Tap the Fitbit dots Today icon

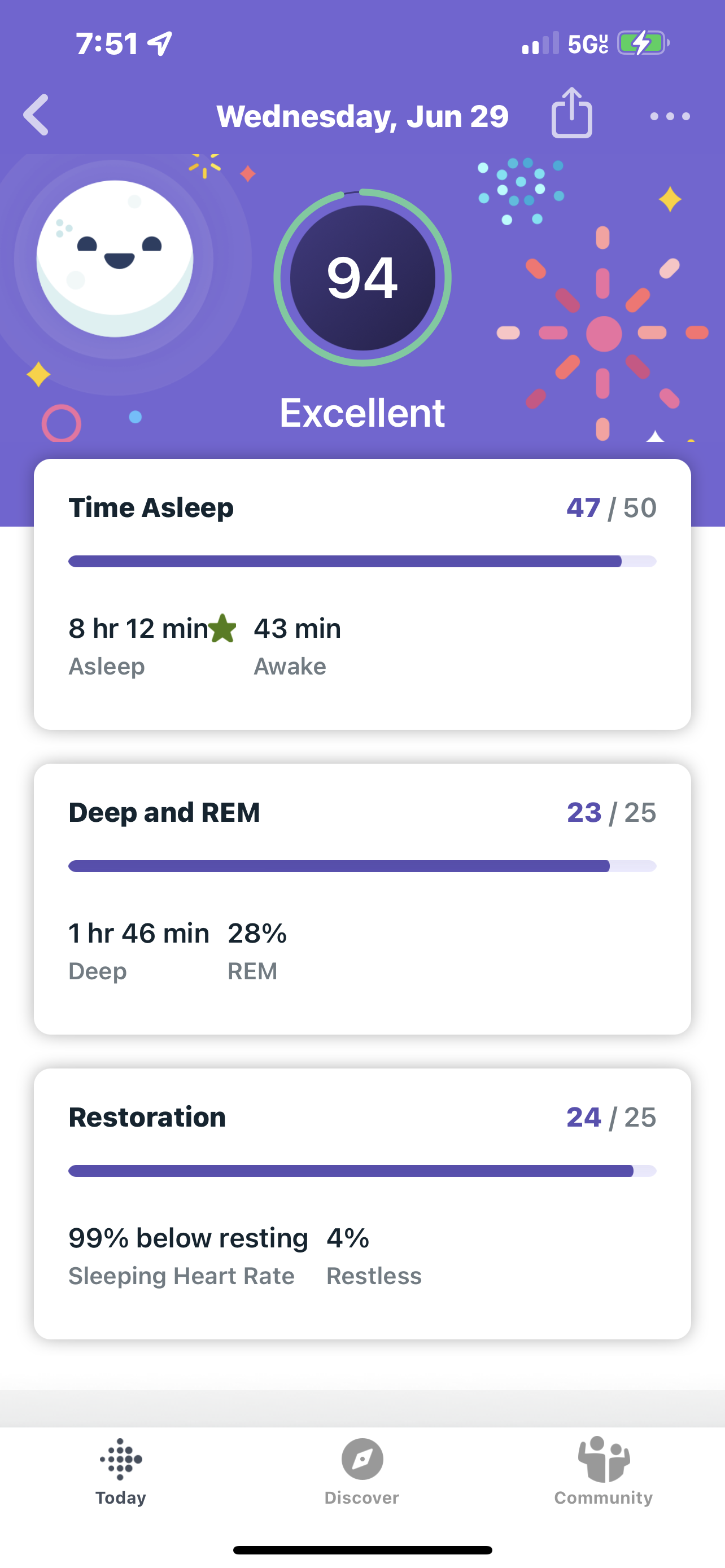(x=120, y=1459)
